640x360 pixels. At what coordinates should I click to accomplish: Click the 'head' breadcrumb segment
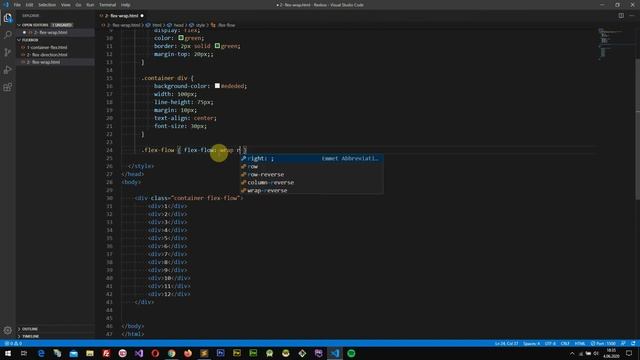[x=176, y=25]
